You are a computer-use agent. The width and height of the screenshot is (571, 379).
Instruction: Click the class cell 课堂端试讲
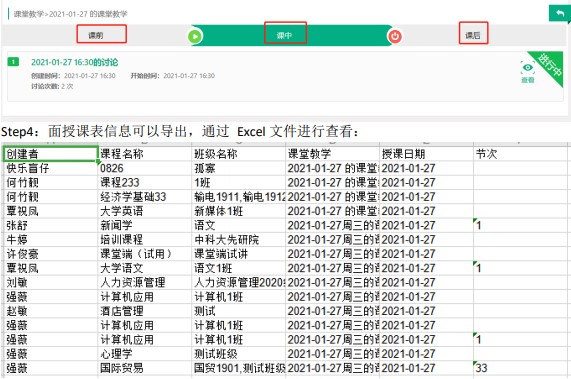point(239,254)
